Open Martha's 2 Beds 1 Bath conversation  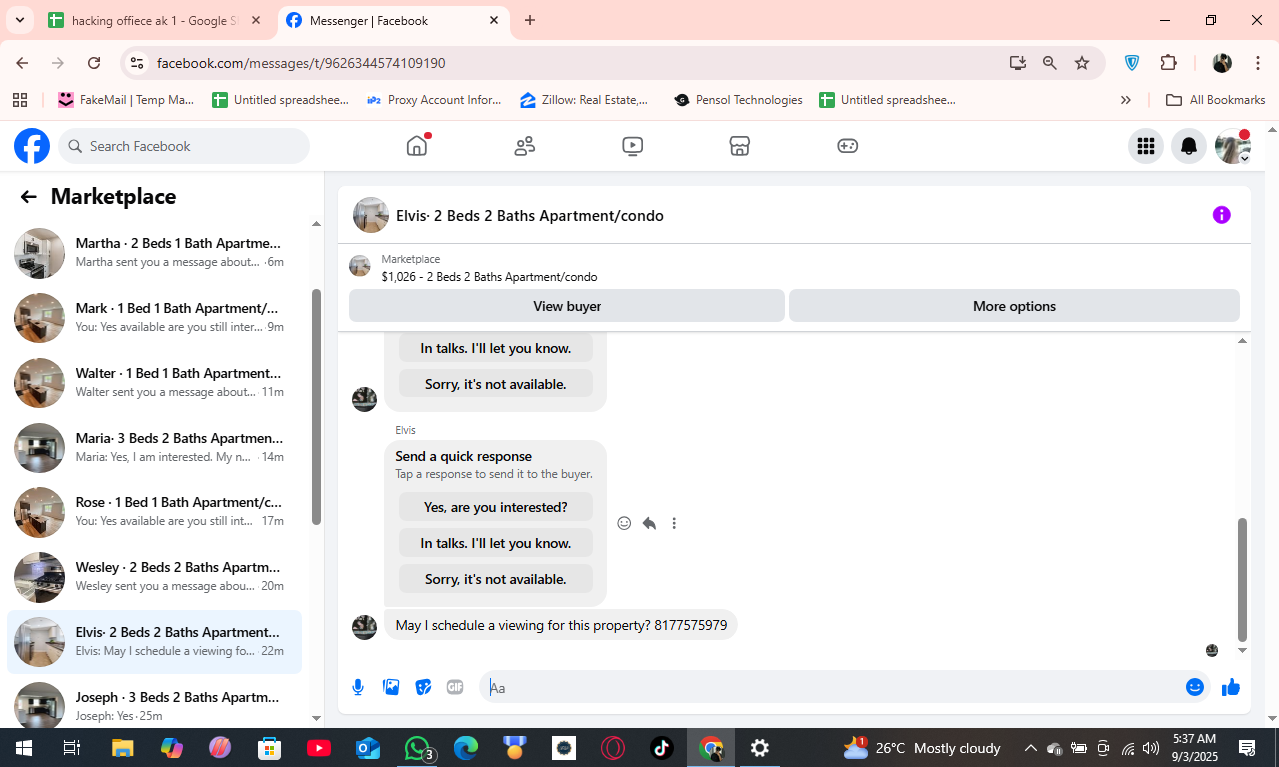click(x=155, y=253)
